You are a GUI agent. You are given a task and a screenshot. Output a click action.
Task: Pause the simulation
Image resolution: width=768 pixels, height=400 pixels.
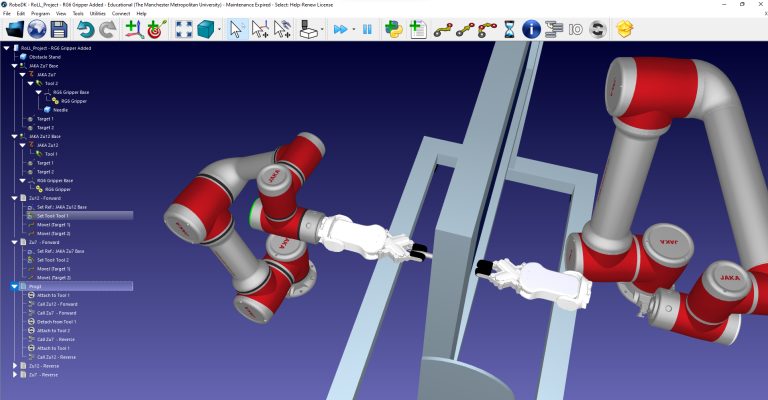pos(367,29)
